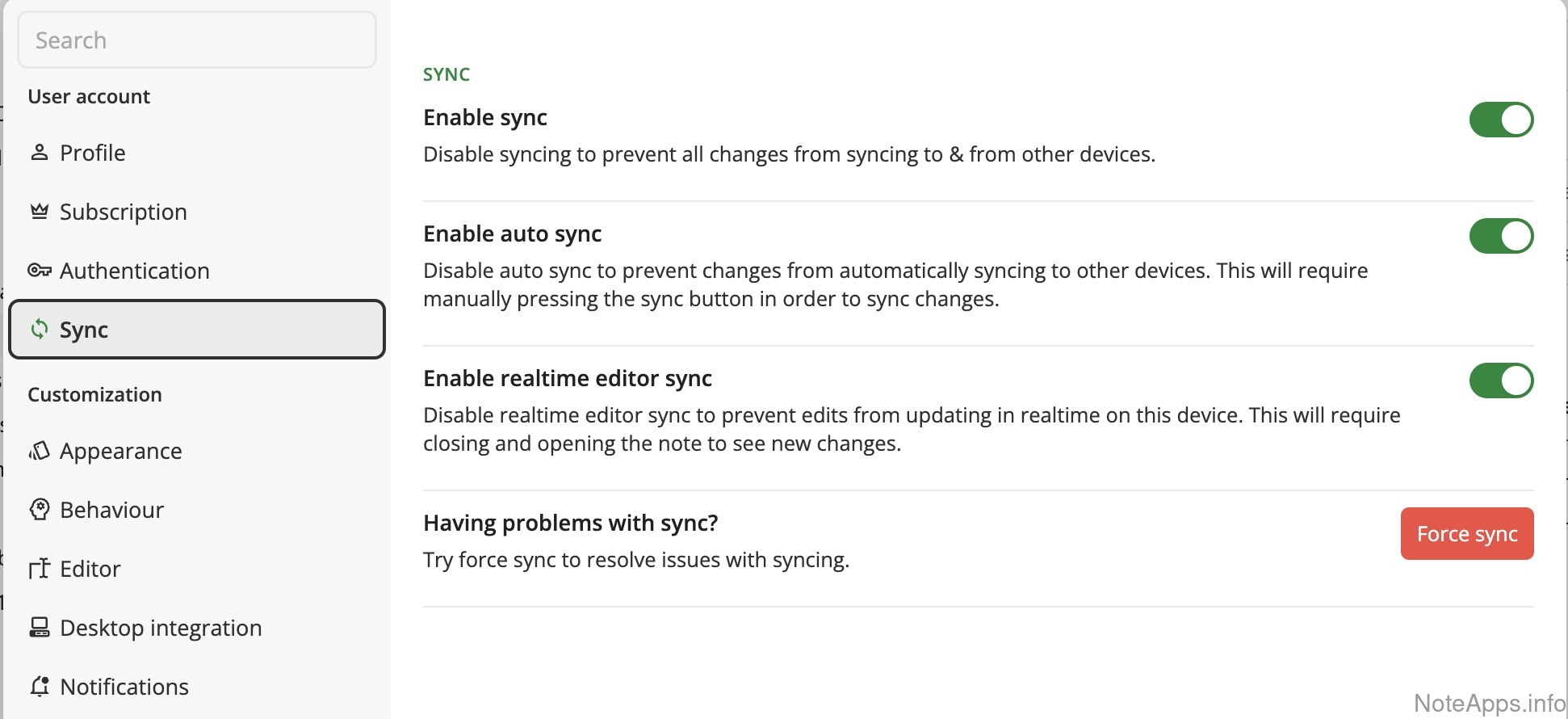This screenshot has width=1568, height=719.
Task: Click the swatches icon beside Appearance
Action: point(39,451)
